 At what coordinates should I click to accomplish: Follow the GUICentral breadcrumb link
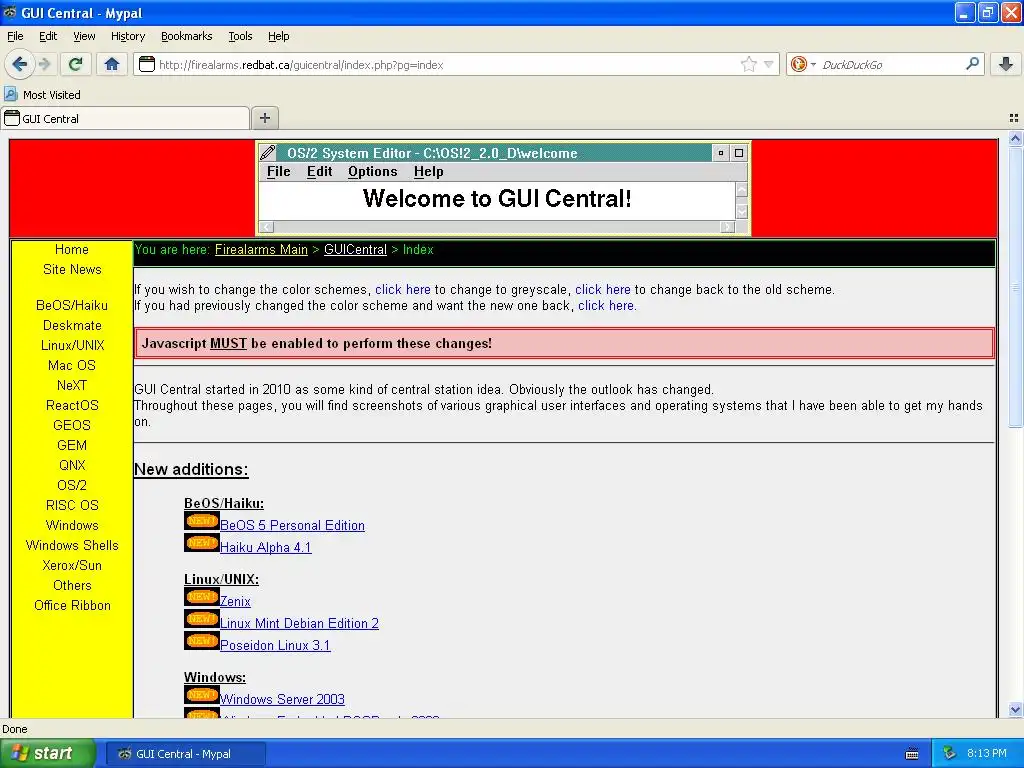(355, 249)
